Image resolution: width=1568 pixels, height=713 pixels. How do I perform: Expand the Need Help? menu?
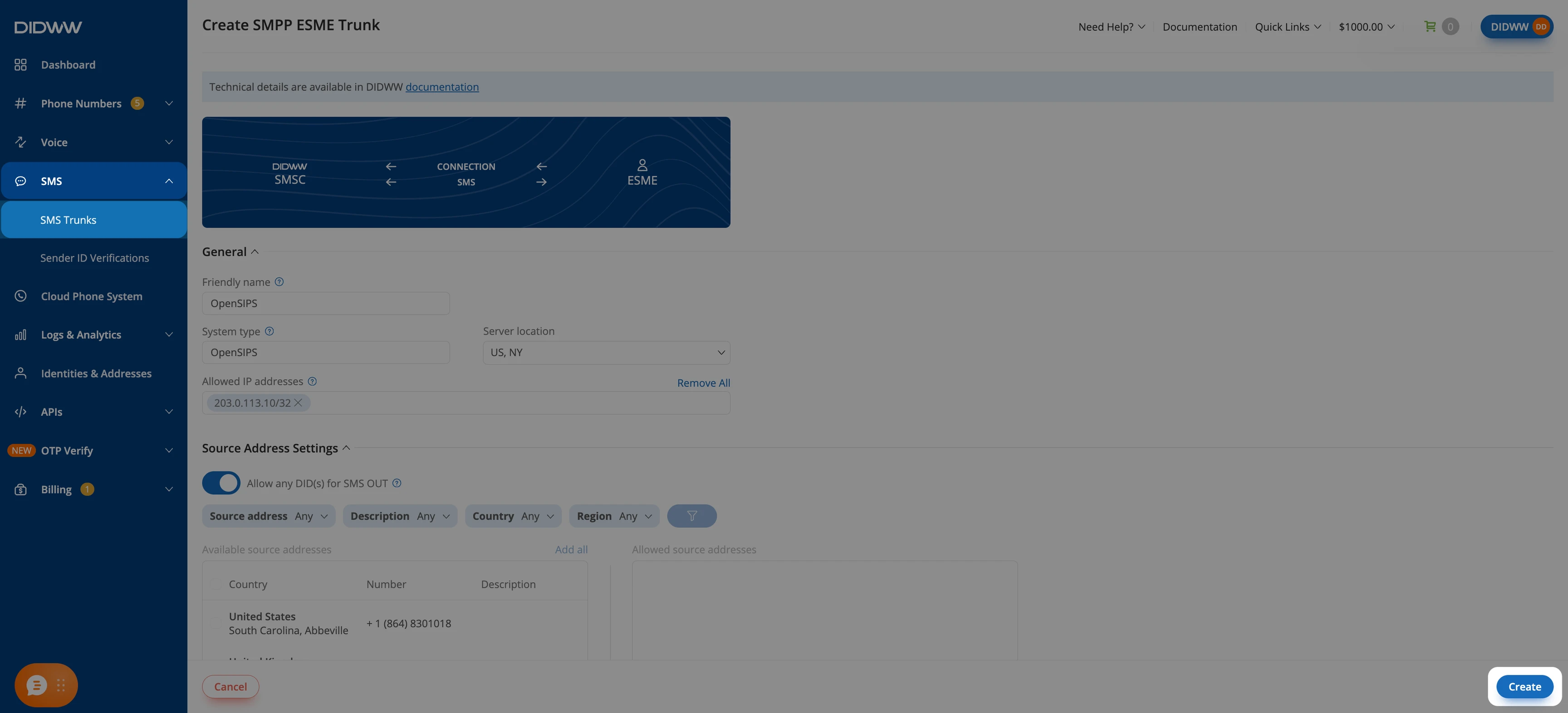tap(1112, 27)
